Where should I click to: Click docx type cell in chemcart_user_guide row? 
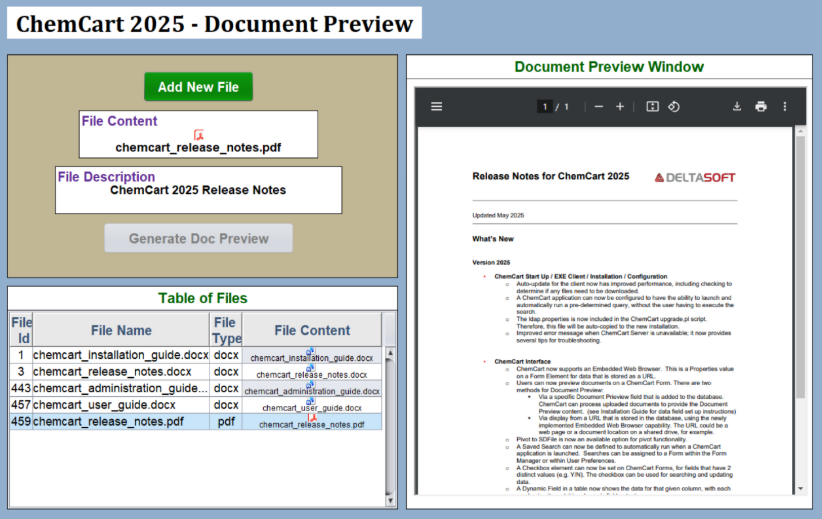226,405
